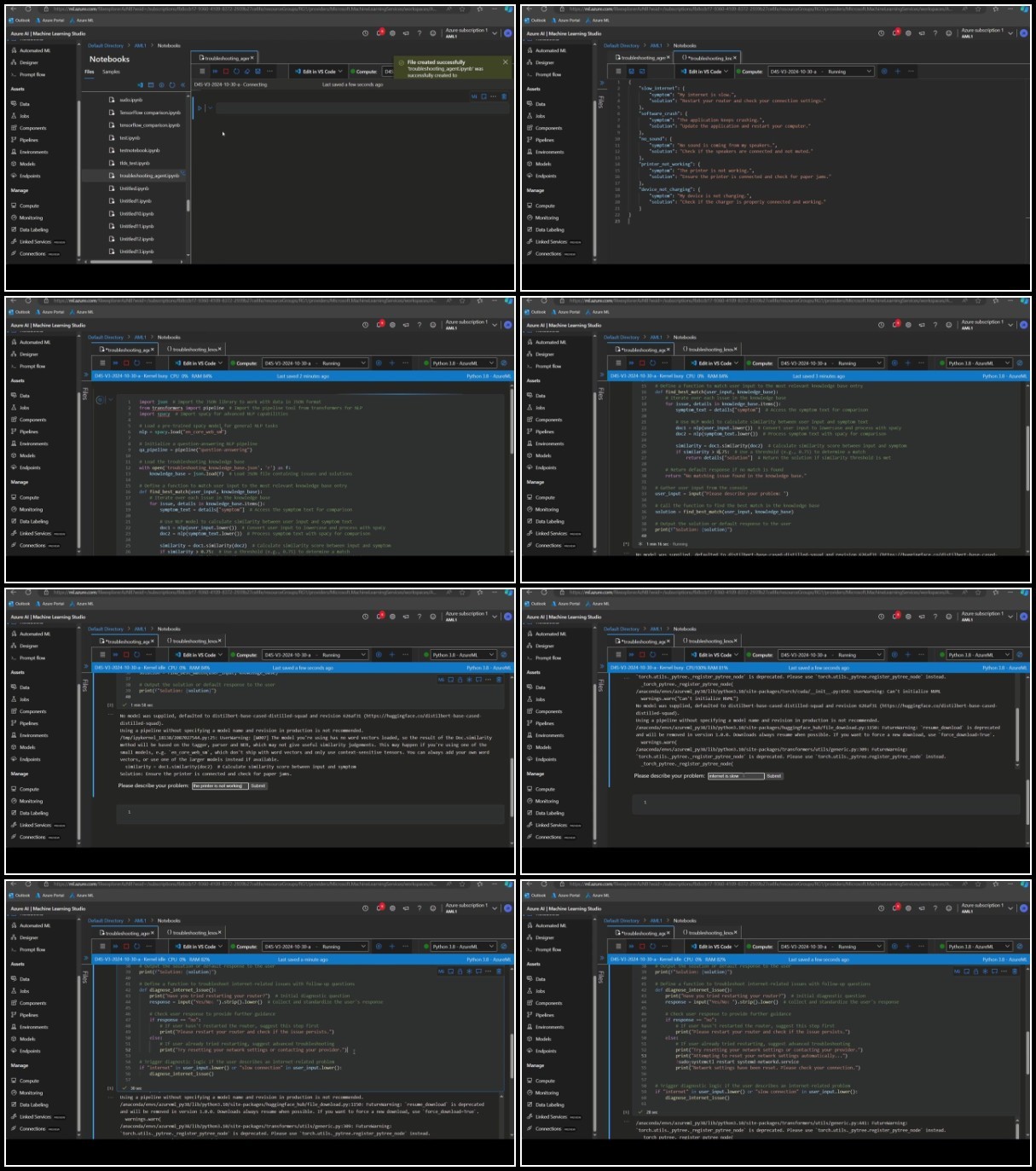
Task: Expand run options chevron beside empty cell
Action: pyautogui.click(x=210, y=108)
